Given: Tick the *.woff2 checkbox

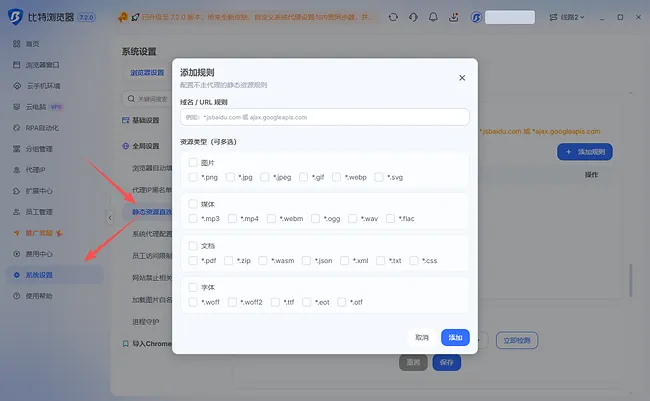Looking at the screenshot, I should (x=232, y=302).
